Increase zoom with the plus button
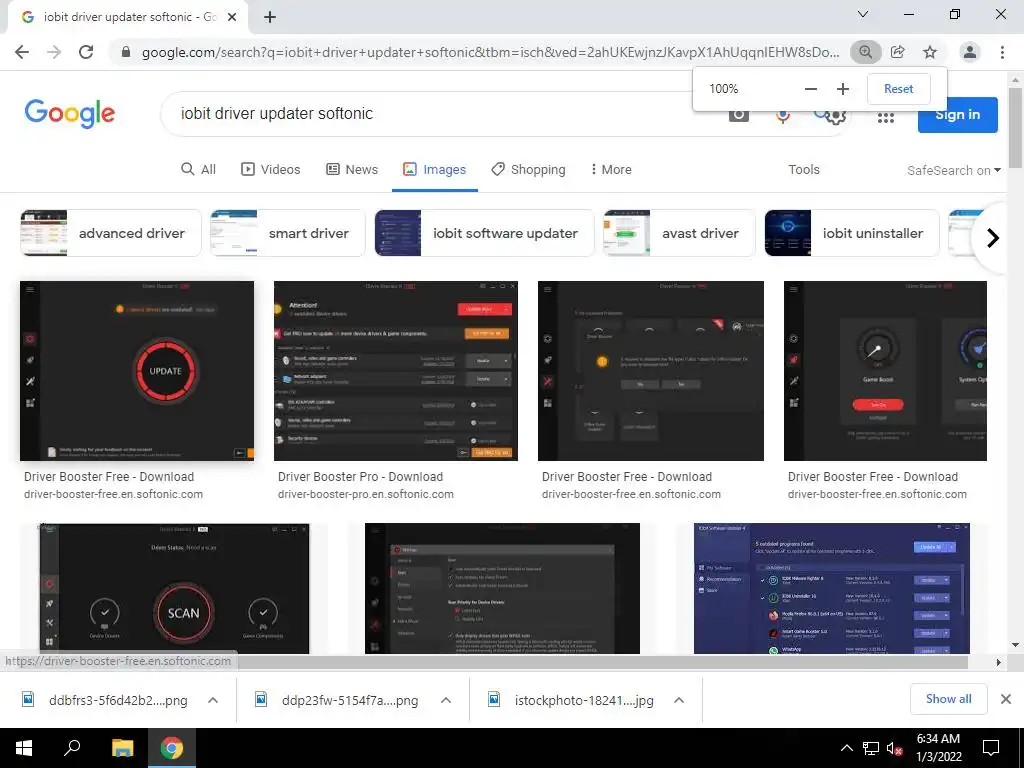Image resolution: width=1024 pixels, height=768 pixels. pos(843,89)
